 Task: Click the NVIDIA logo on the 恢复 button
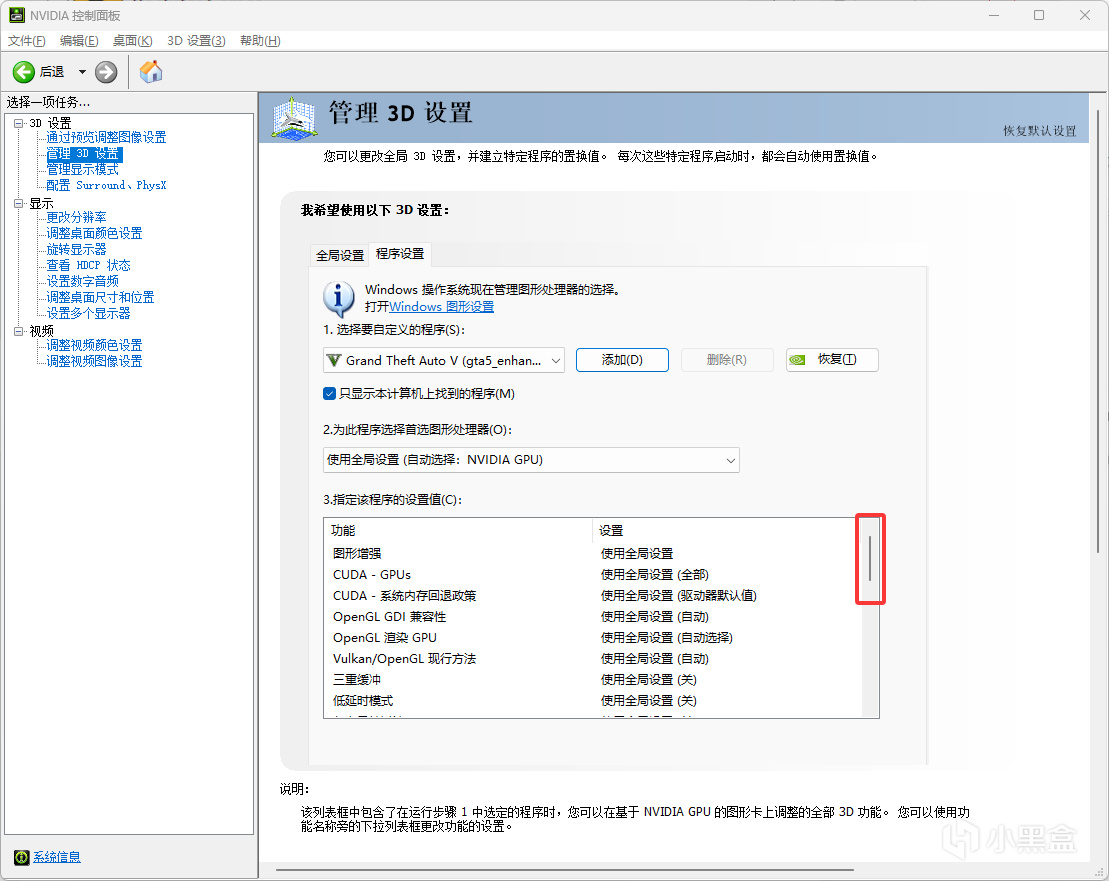click(798, 360)
